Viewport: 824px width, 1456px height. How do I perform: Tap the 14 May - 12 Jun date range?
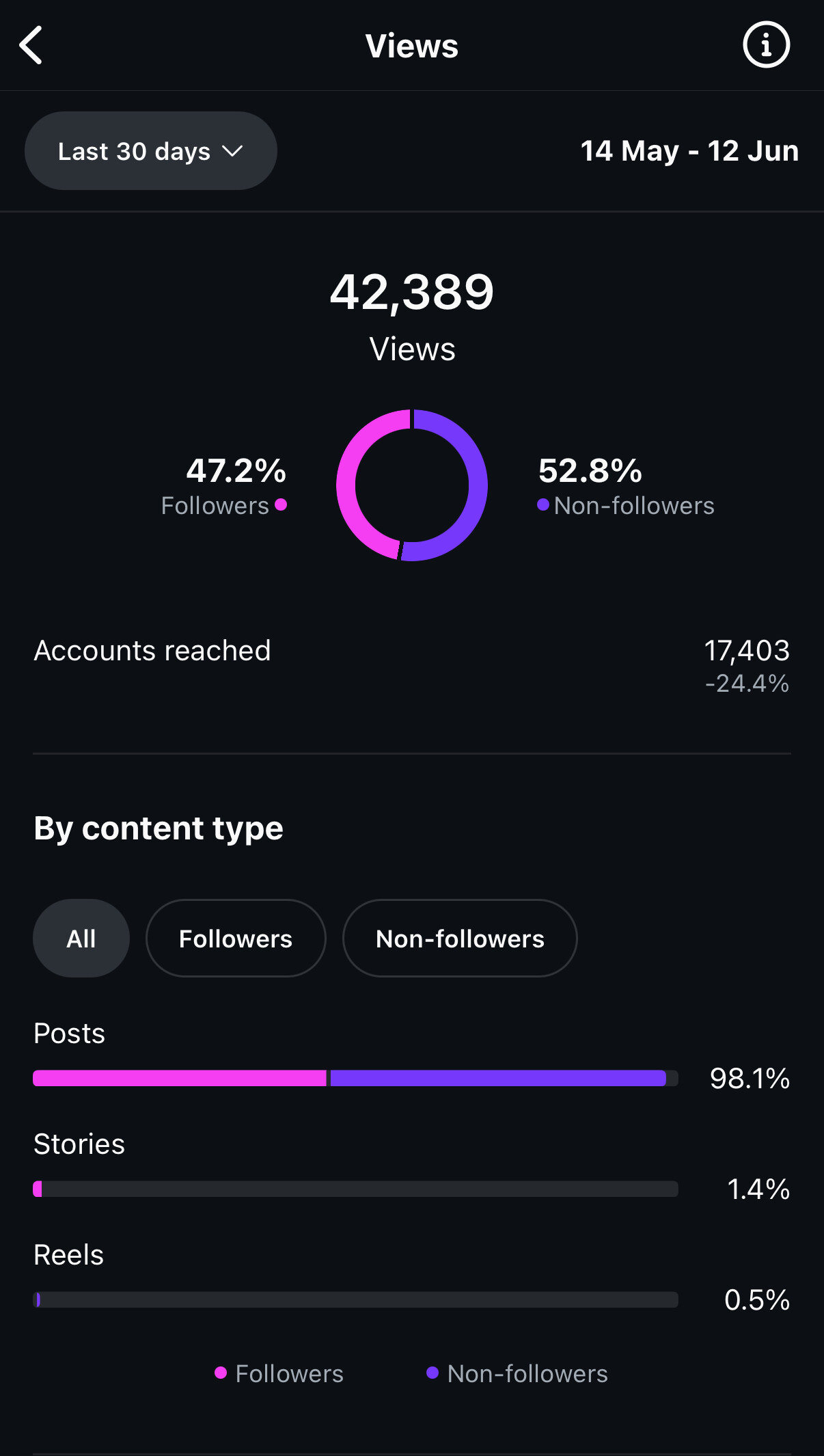(x=689, y=151)
